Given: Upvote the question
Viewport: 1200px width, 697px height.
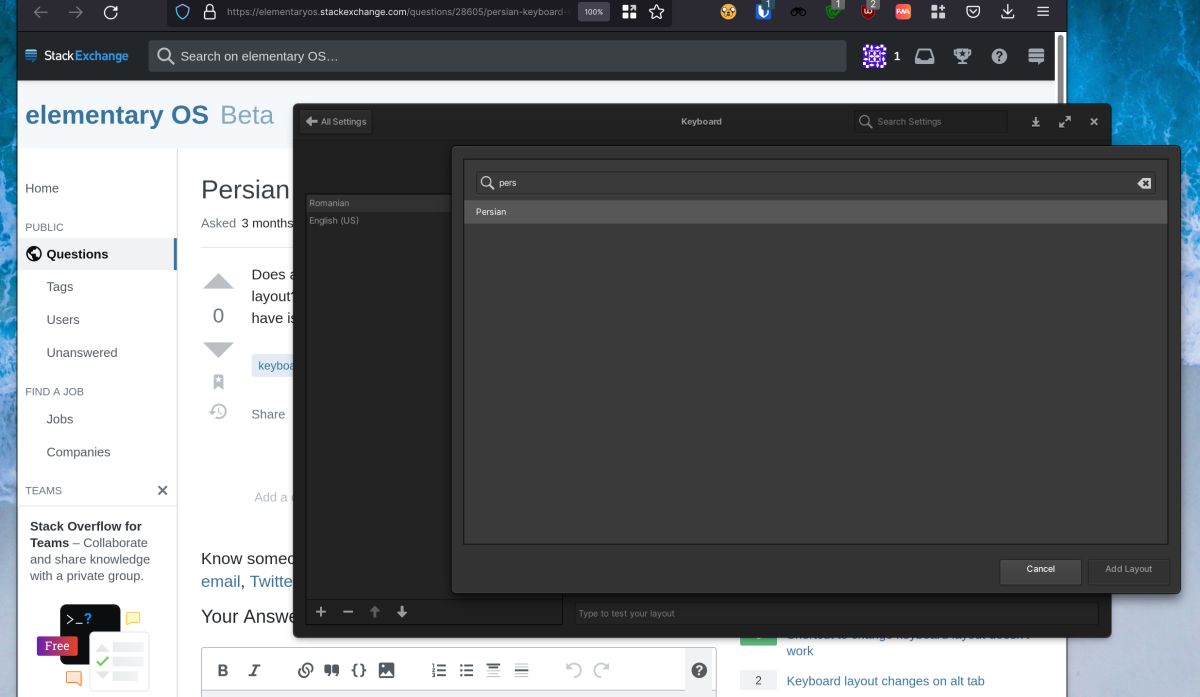Looking at the screenshot, I should coord(218,282).
